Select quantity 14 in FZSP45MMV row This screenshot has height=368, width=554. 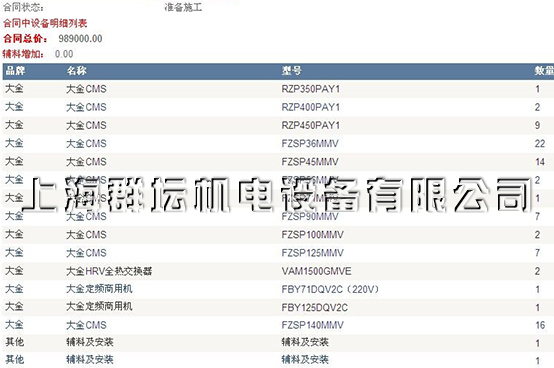point(540,162)
